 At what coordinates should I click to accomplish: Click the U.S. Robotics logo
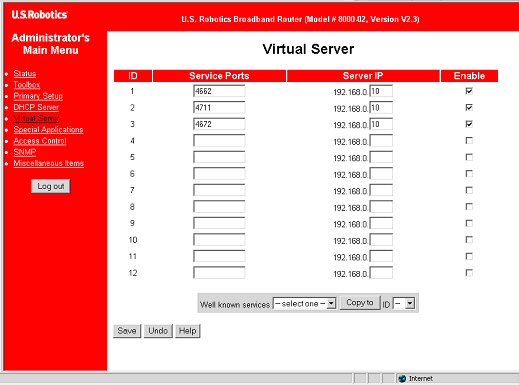[39, 15]
